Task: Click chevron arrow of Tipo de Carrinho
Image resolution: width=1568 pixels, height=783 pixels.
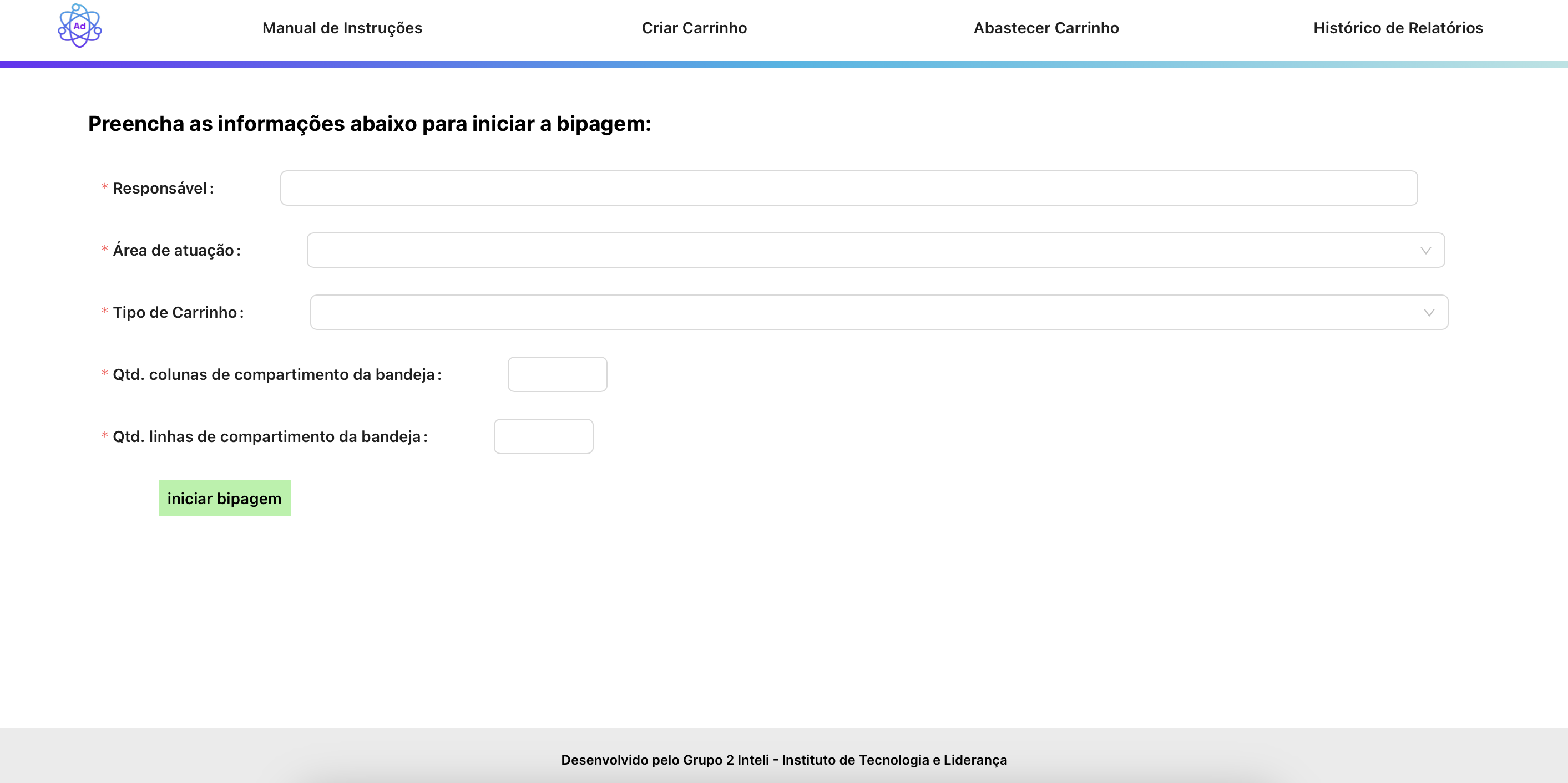Action: tap(1429, 313)
